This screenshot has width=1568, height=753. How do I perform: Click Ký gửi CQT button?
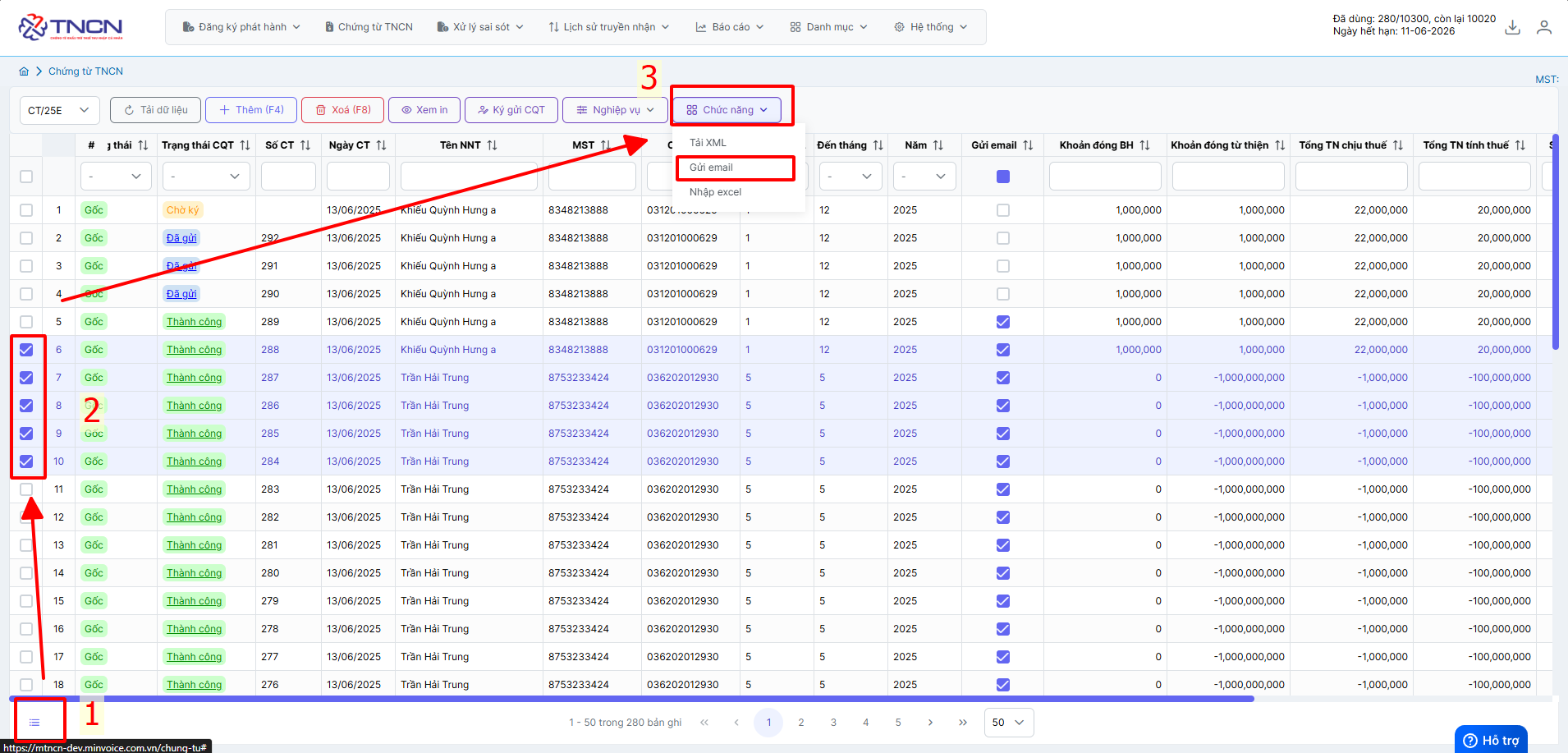tap(511, 110)
